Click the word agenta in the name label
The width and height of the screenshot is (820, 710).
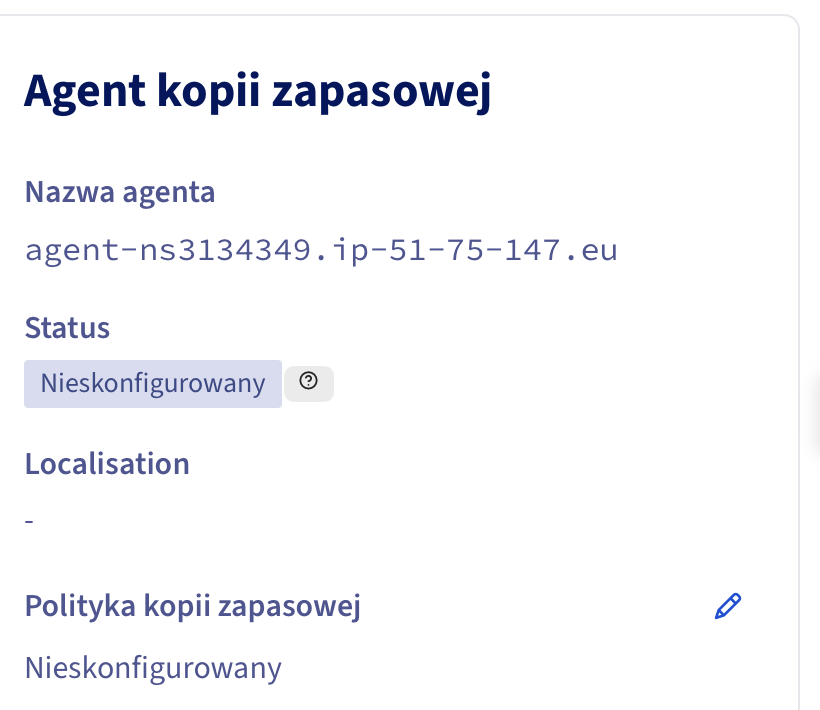click(x=168, y=193)
